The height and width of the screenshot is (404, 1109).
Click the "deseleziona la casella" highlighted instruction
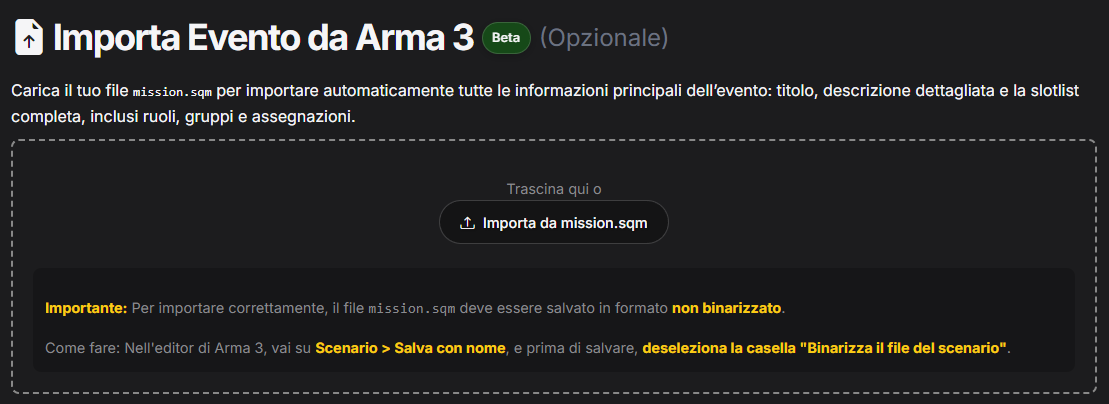[720, 348]
